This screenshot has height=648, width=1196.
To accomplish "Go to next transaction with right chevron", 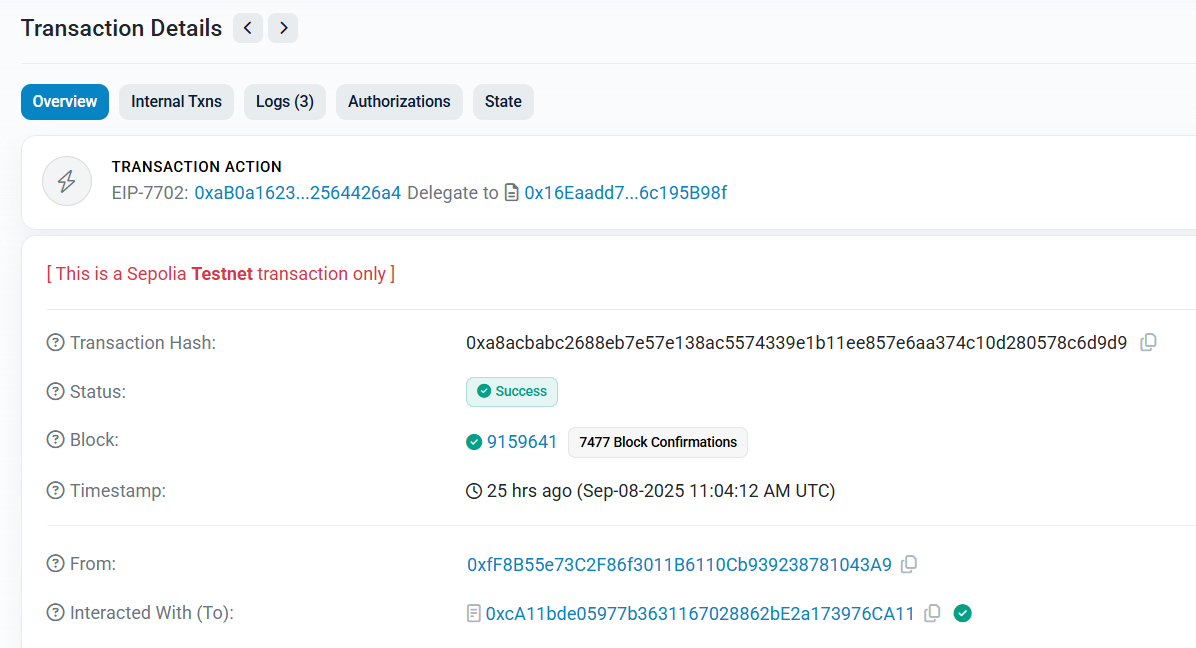I will click(283, 28).
